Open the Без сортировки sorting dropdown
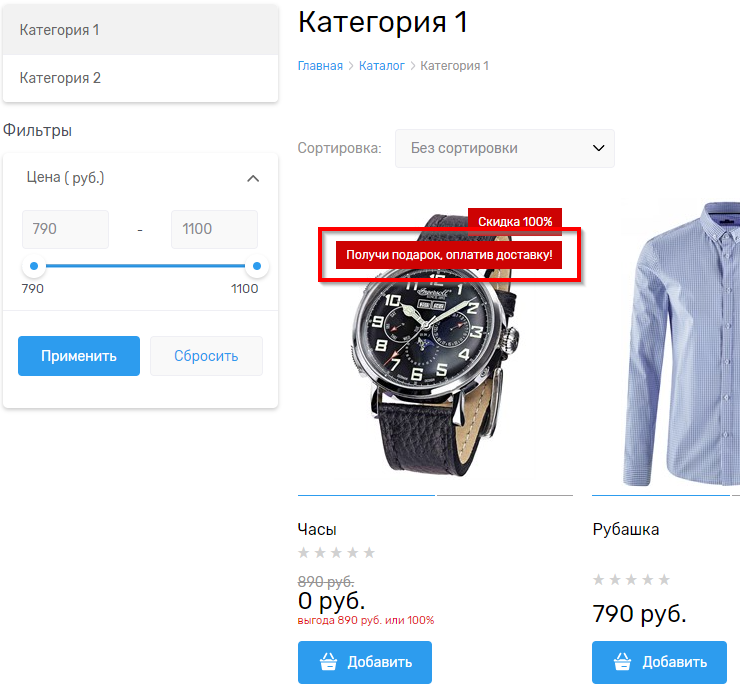 505,148
